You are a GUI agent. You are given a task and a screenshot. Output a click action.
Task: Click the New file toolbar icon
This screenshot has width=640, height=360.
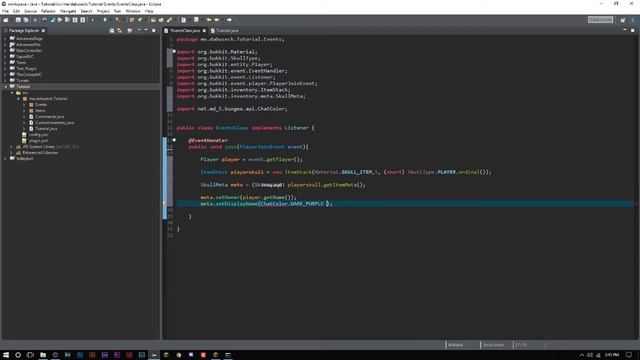(x=6, y=20)
